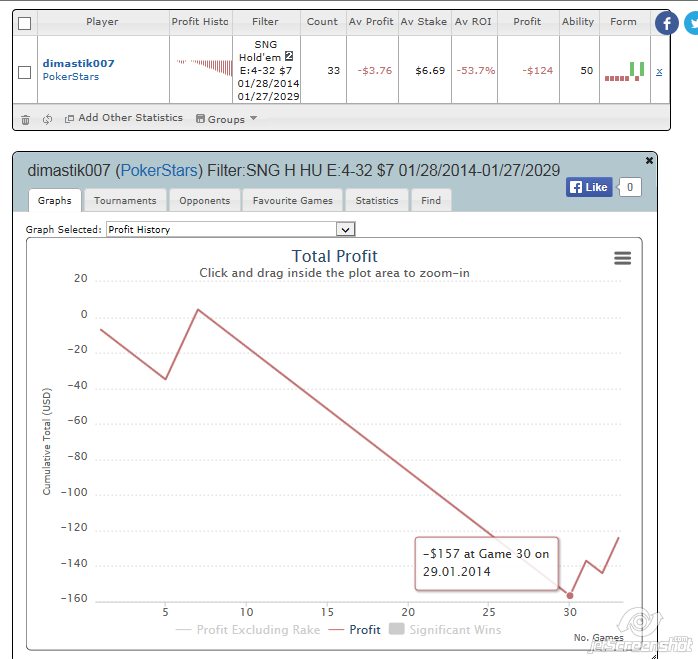Click the refresh icon beside trash

click(47, 119)
